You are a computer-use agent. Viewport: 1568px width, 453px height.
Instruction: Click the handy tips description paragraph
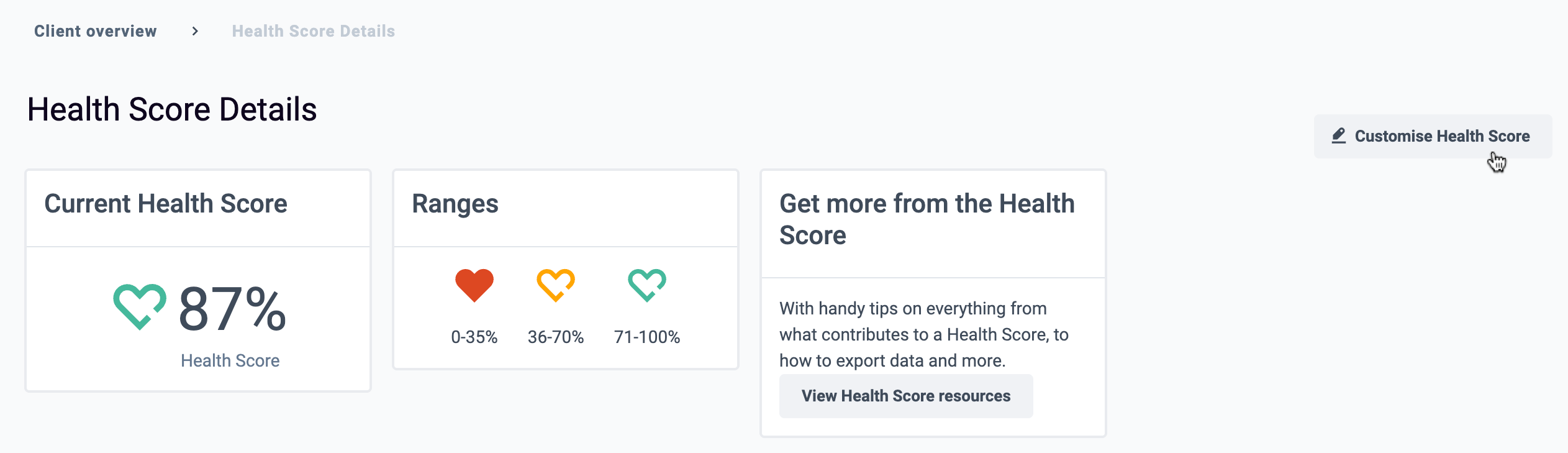924,334
